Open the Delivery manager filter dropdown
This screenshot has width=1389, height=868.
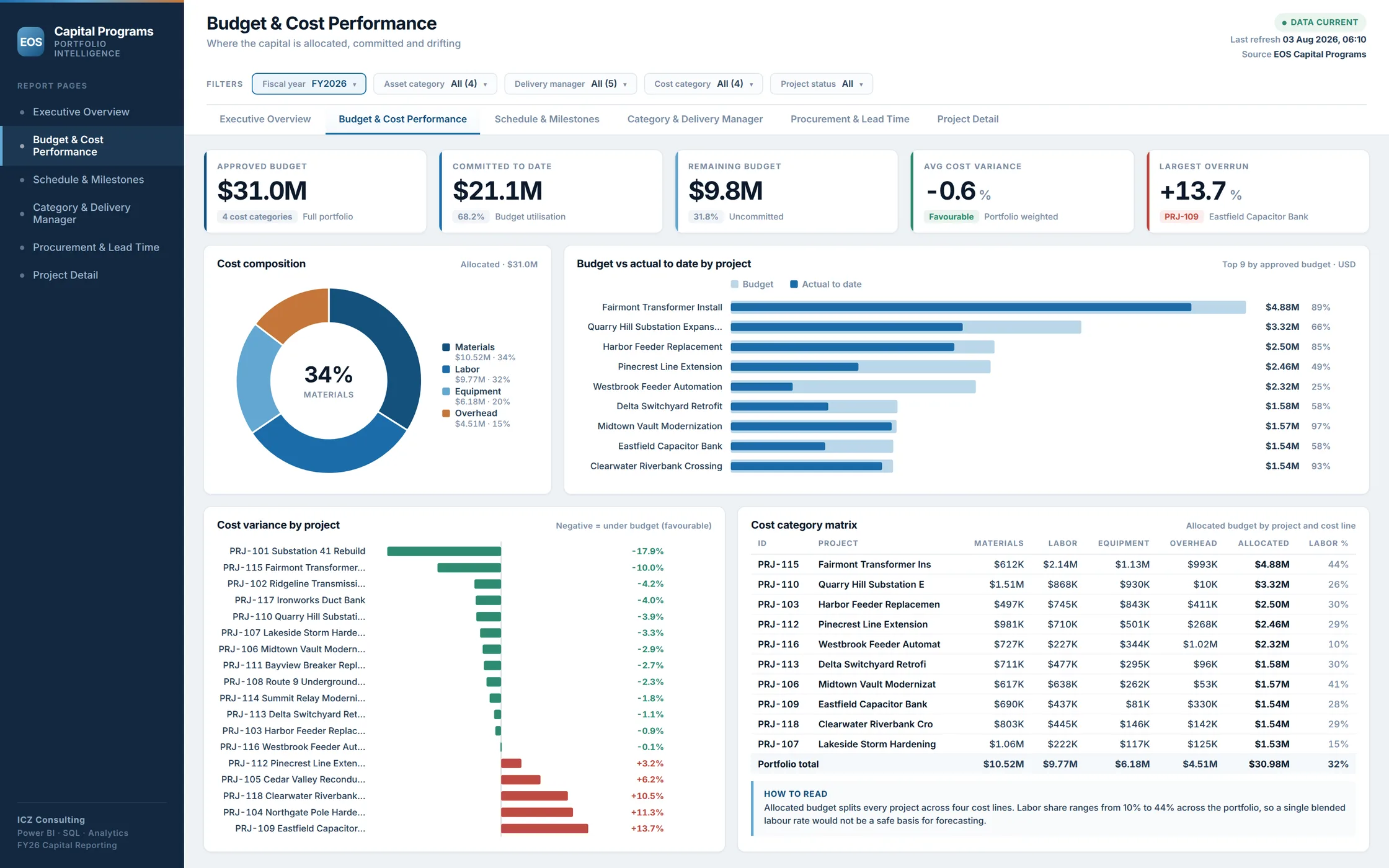[x=570, y=84]
